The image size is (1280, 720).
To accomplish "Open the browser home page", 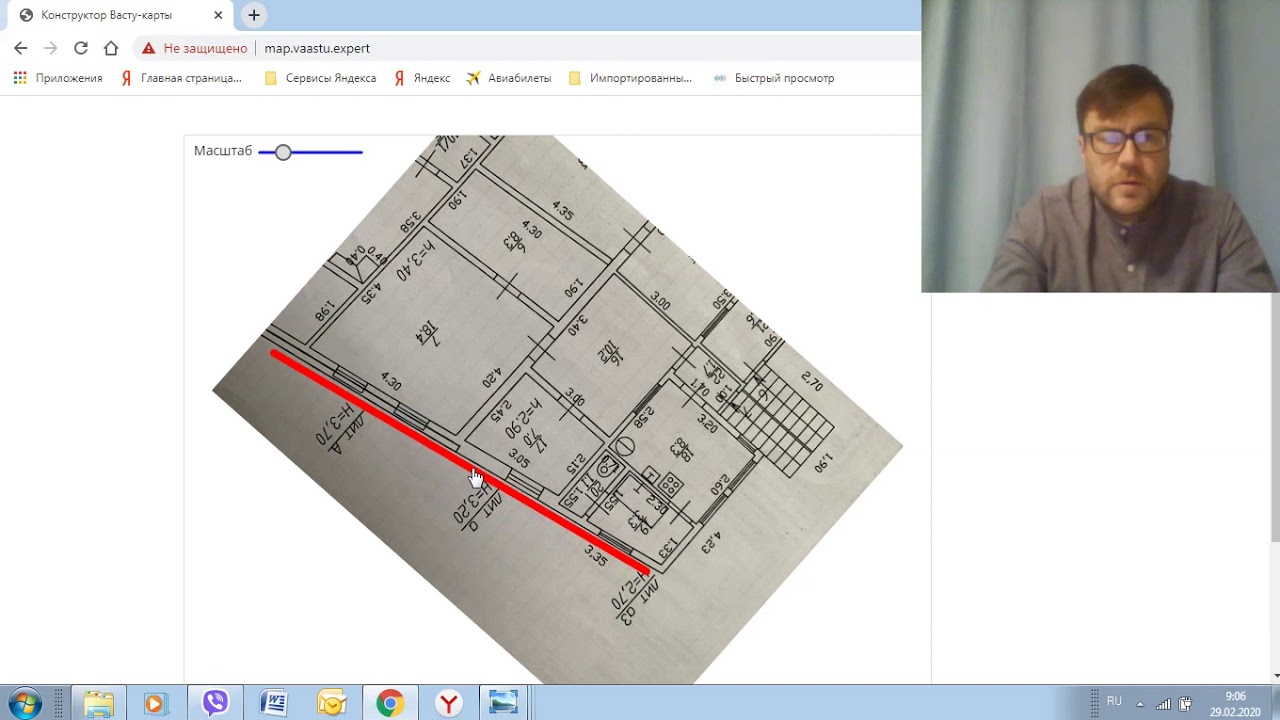I will (x=111, y=48).
